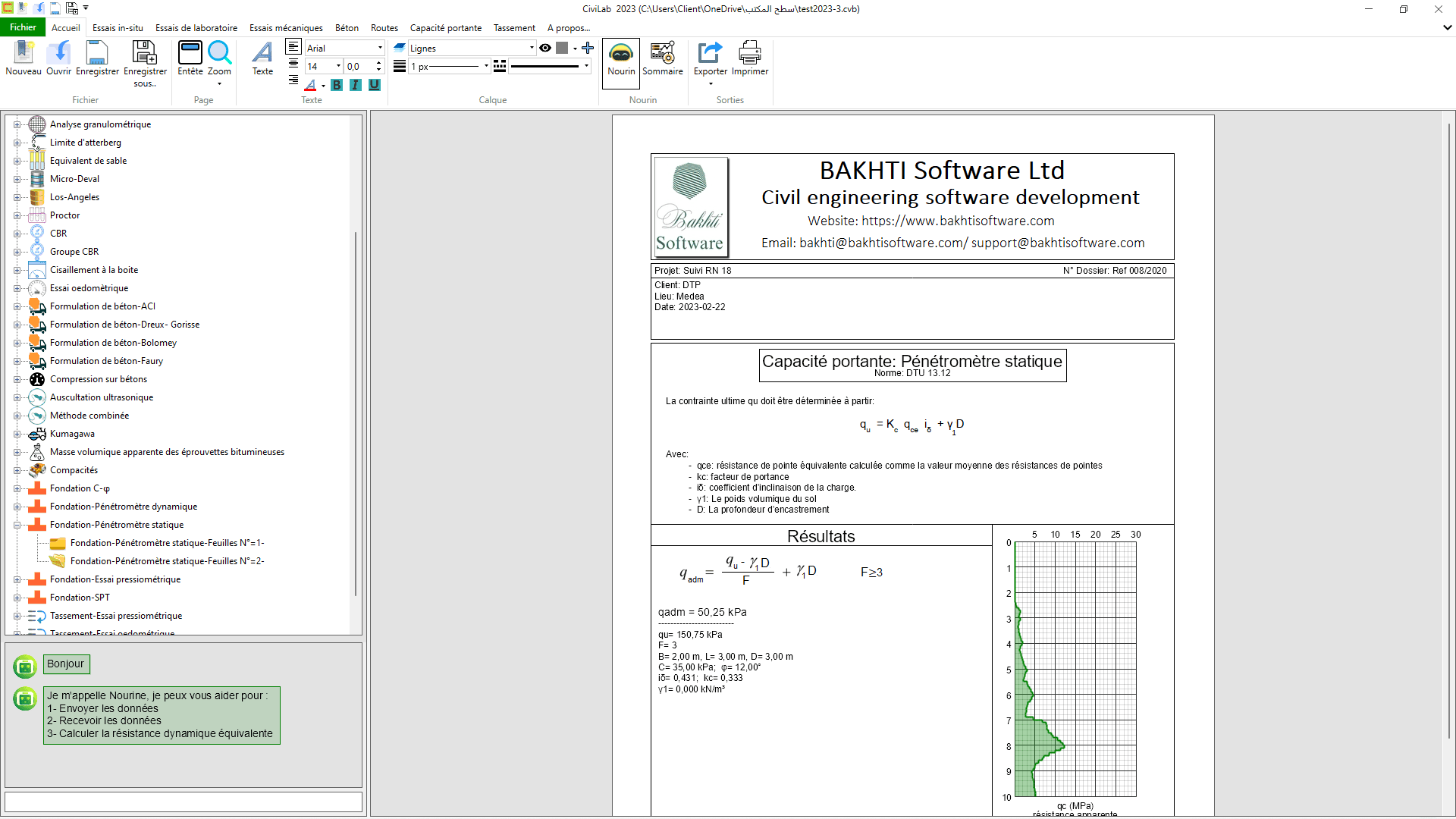Click the font color A swatch
This screenshot has width=1456, height=819.
coord(311,86)
